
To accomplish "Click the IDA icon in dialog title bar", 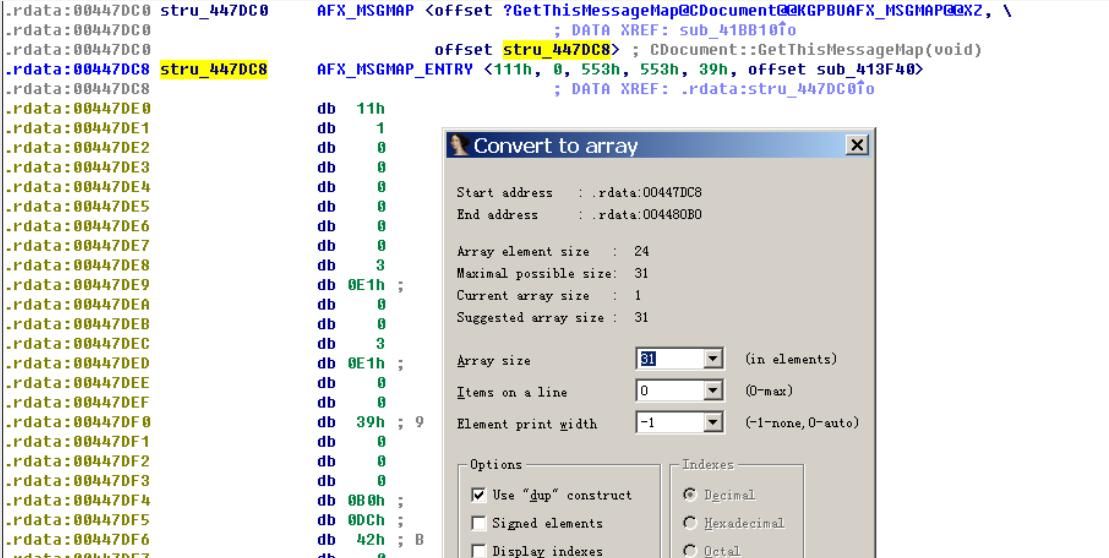I will coord(460,146).
